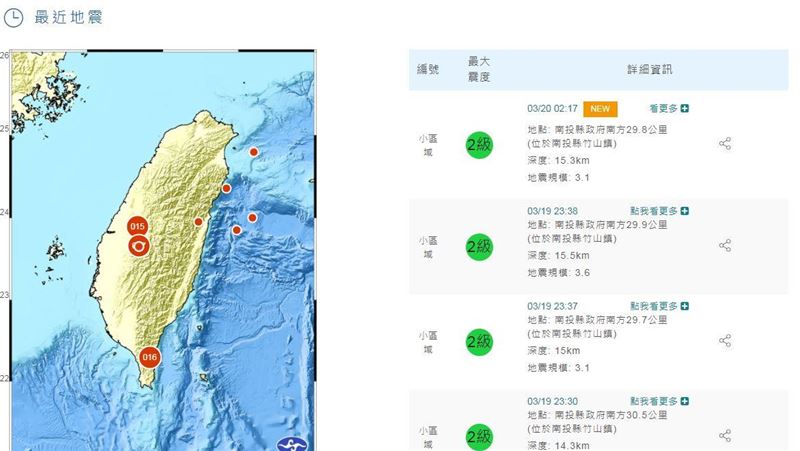This screenshot has height=451, width=800.
Task: Click the text 深度: 15.5km
Action: [559, 256]
